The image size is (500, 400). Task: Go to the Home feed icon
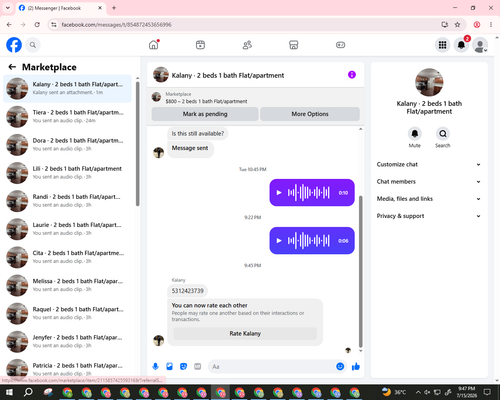tap(154, 45)
